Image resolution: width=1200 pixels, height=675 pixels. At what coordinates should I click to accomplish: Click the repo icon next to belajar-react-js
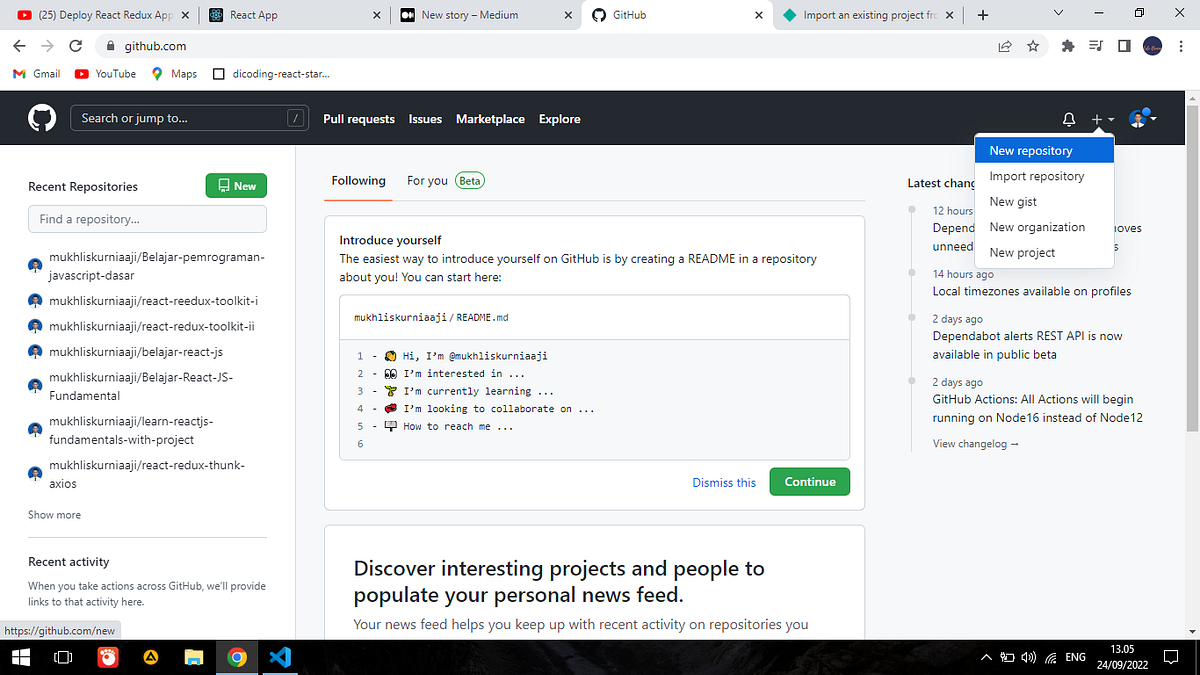34,352
